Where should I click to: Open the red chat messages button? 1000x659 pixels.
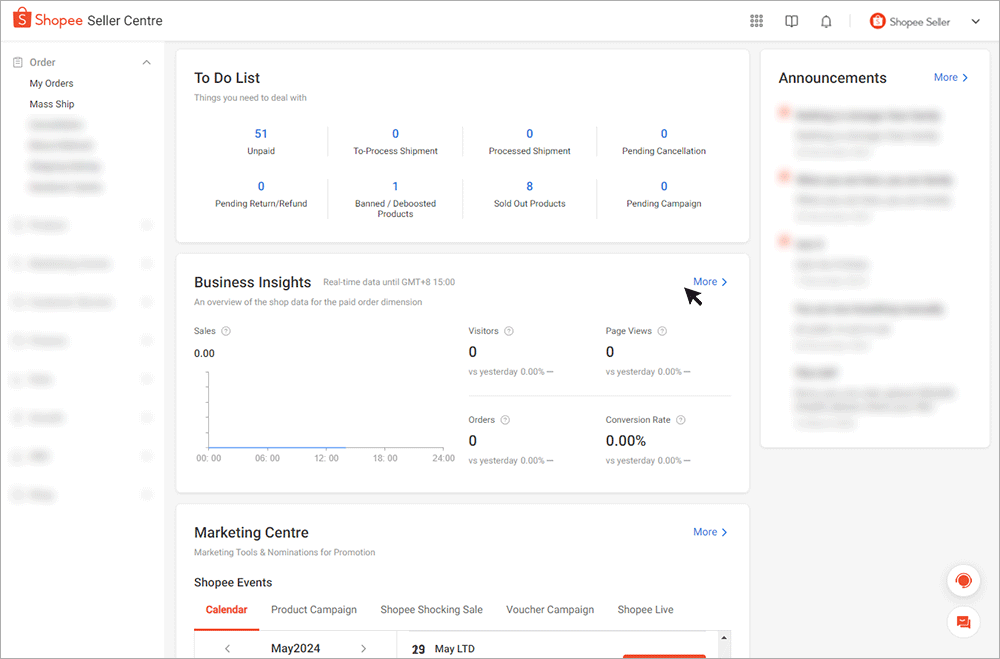pos(963,622)
